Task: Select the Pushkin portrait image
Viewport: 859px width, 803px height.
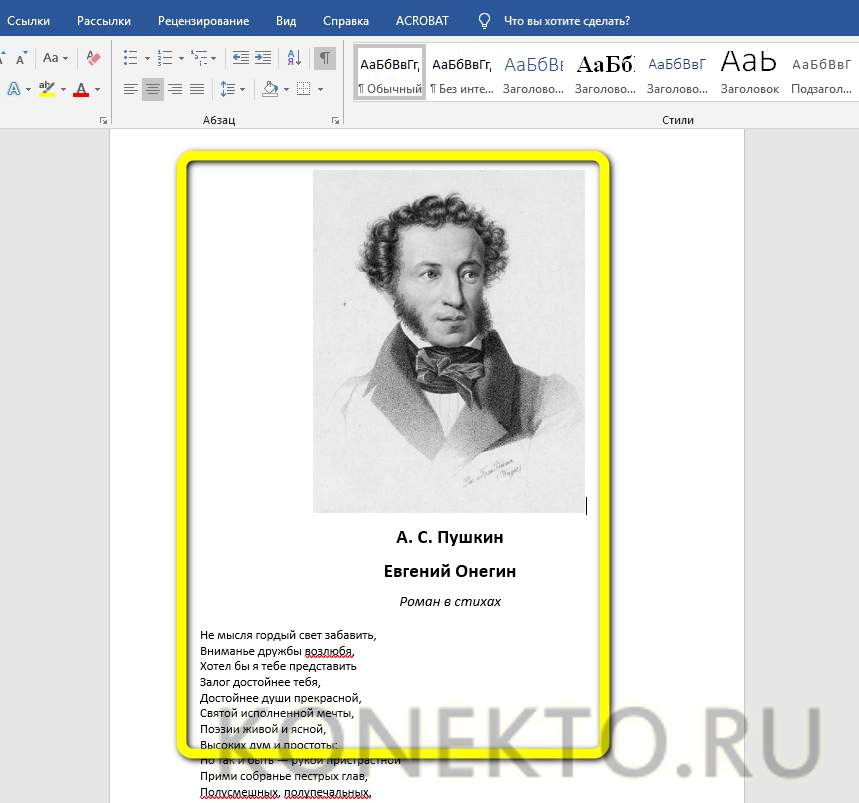Action: tap(449, 341)
